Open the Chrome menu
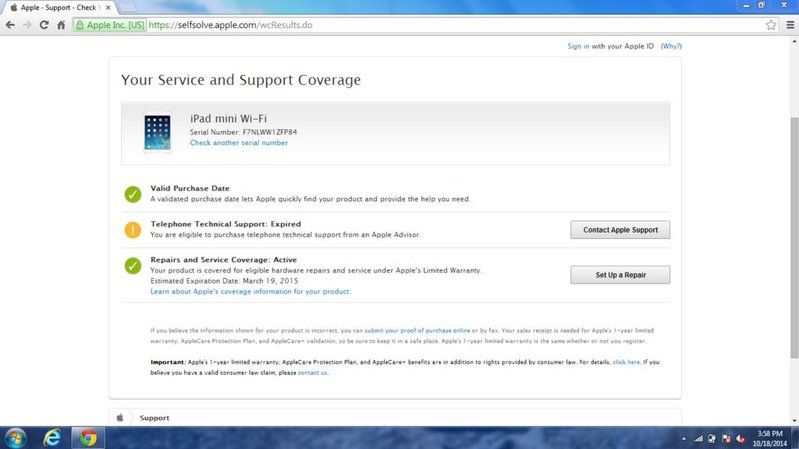This screenshot has height=449, width=799. (790, 25)
